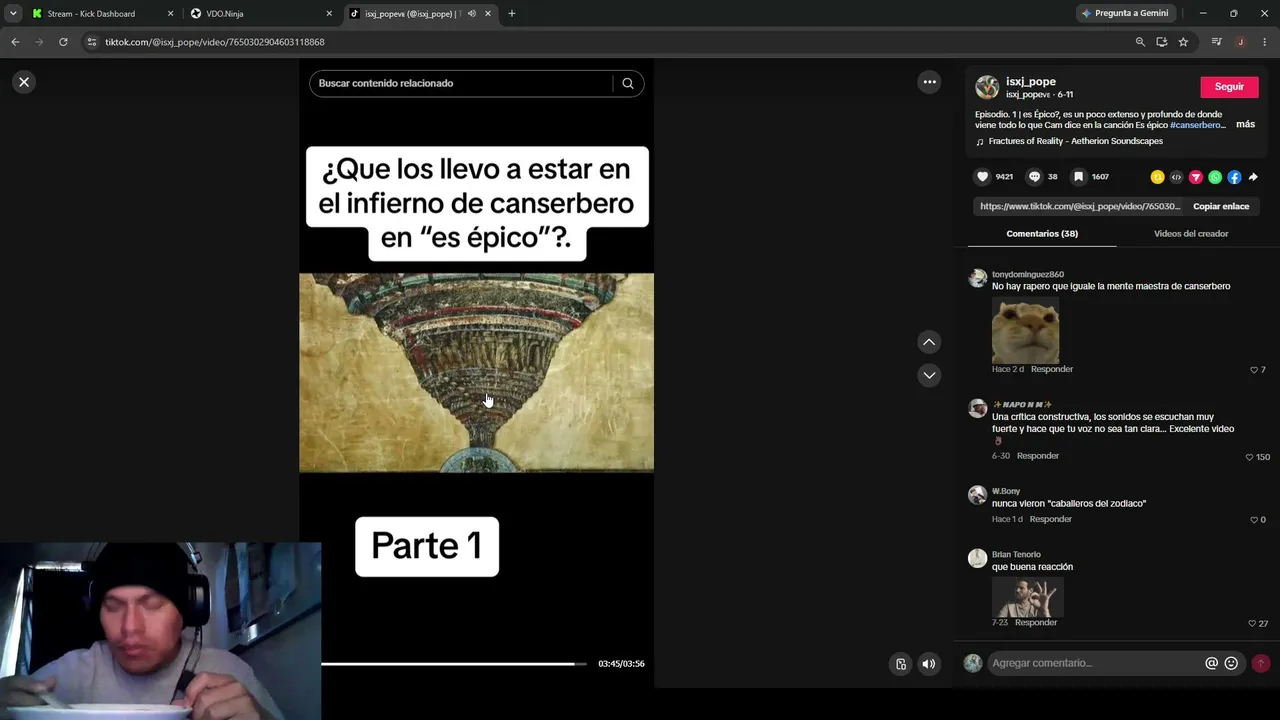Open more sharing options arrow
This screenshot has height=720, width=1280.
[x=1253, y=177]
